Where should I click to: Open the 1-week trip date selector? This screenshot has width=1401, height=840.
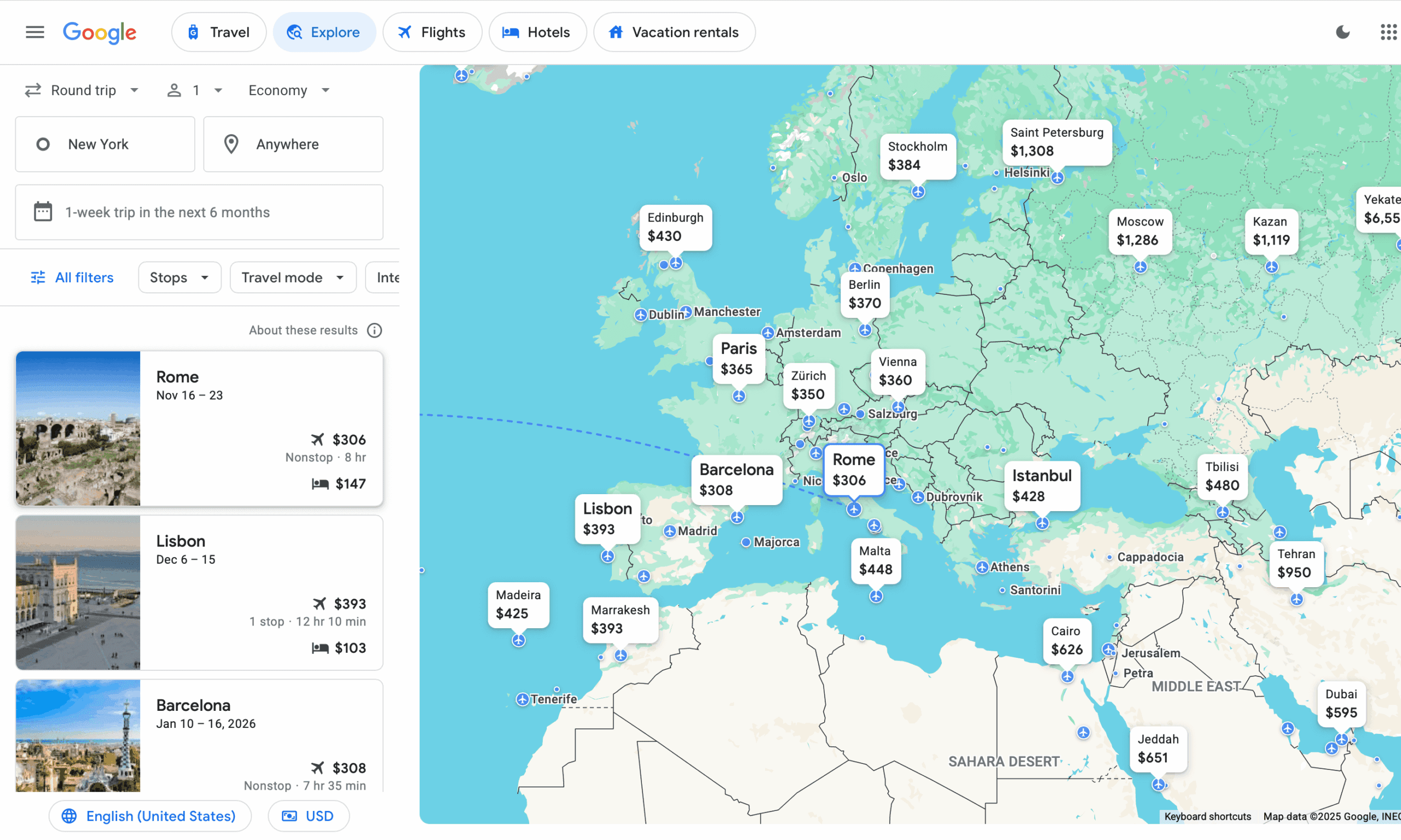coord(199,212)
